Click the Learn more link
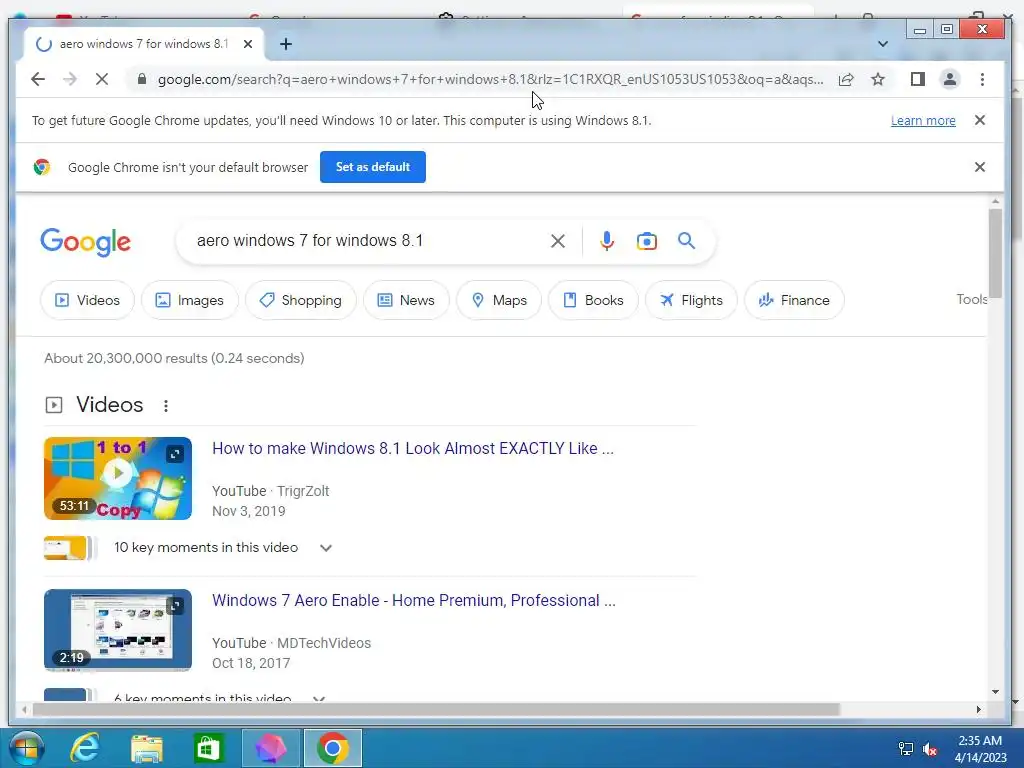This screenshot has width=1024, height=768. pos(923,120)
